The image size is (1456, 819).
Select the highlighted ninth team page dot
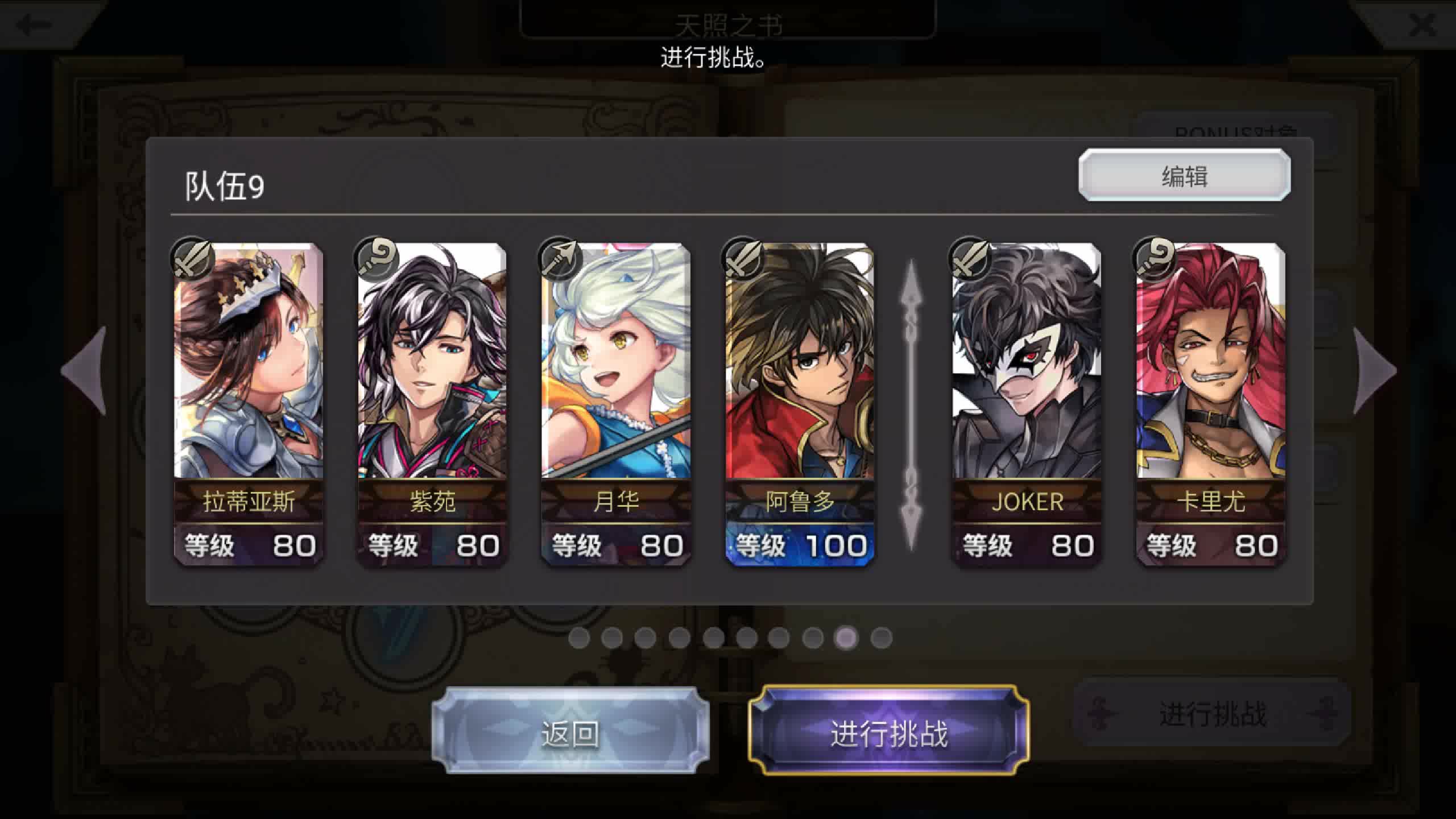point(846,638)
